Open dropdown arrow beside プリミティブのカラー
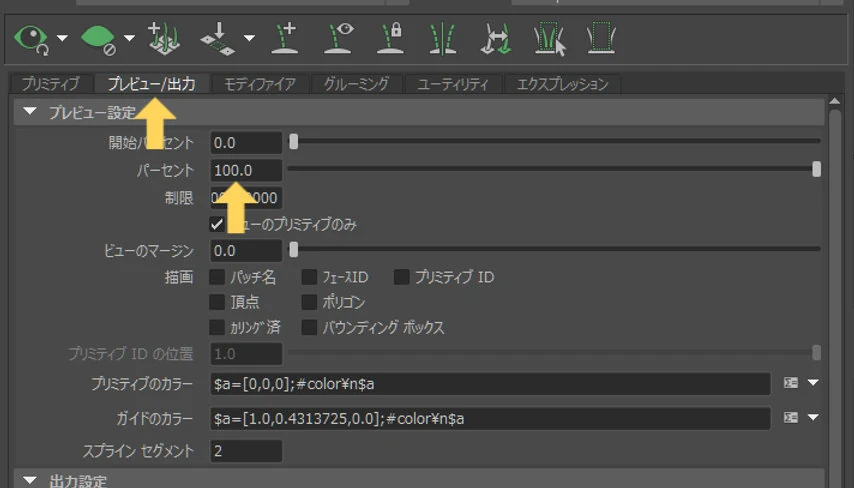This screenshot has width=854, height=488. (813, 383)
